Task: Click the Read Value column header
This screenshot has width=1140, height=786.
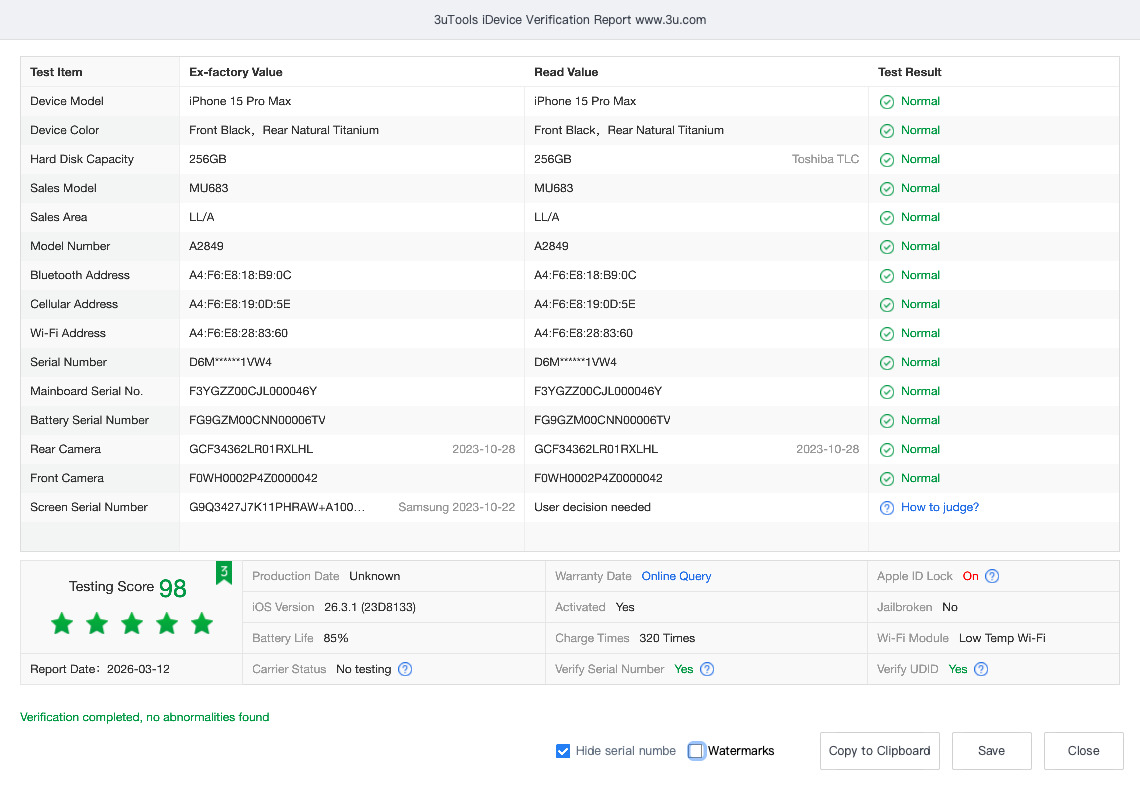Action: (x=566, y=72)
